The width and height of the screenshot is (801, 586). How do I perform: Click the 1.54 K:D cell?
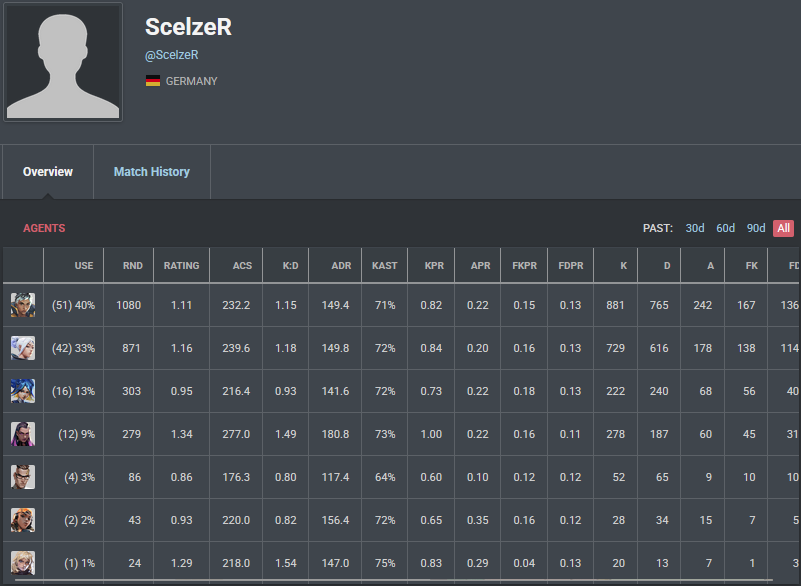pyautogui.click(x=286, y=562)
